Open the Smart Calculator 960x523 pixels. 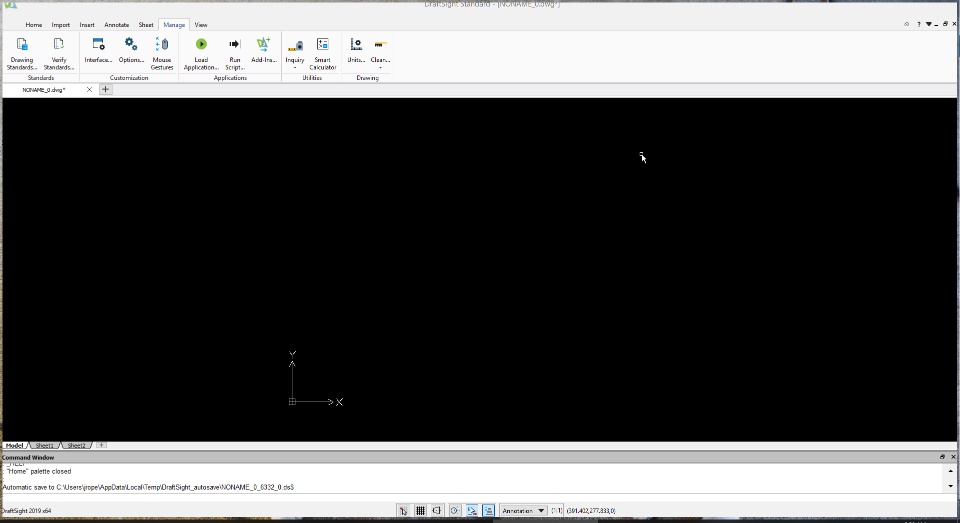323,53
